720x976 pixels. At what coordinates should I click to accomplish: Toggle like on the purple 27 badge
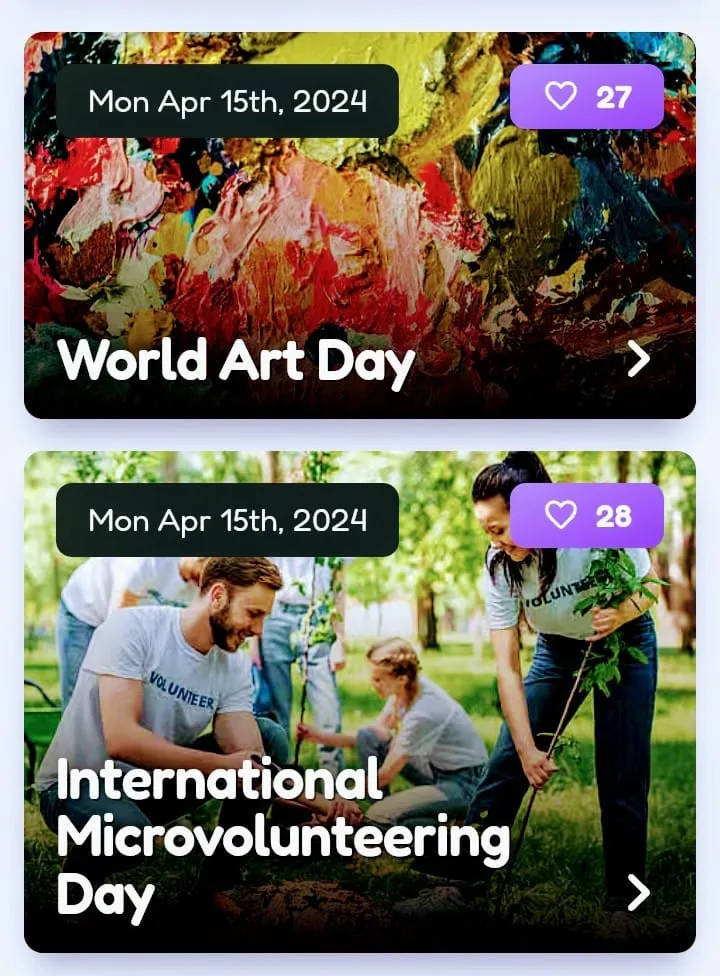587,96
